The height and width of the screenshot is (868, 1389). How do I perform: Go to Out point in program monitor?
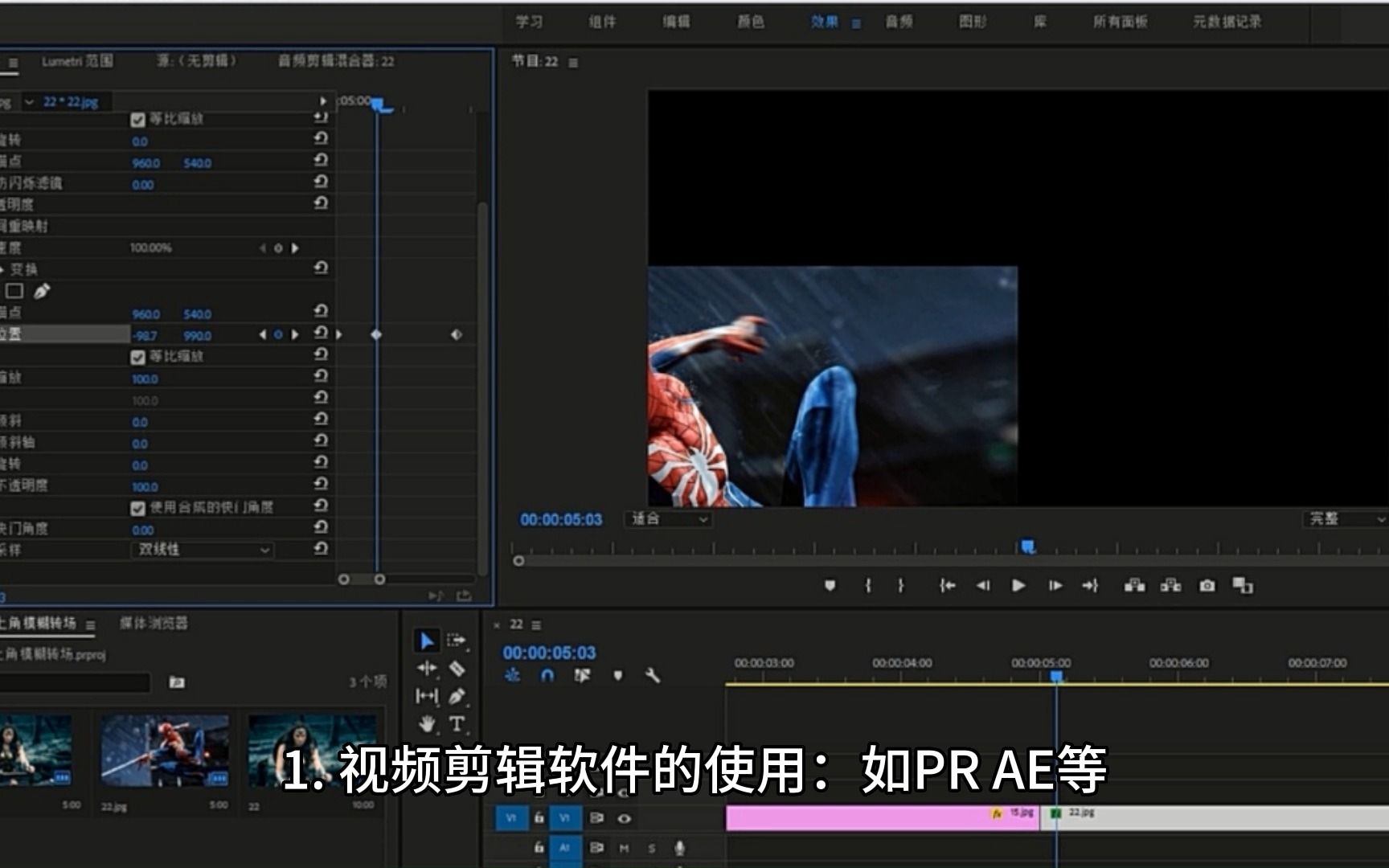tap(1090, 586)
